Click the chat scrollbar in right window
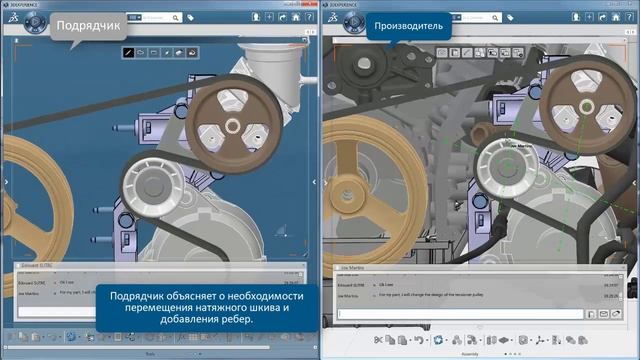Image resolution: width=640 pixels, height=360 pixels. click(x=621, y=287)
